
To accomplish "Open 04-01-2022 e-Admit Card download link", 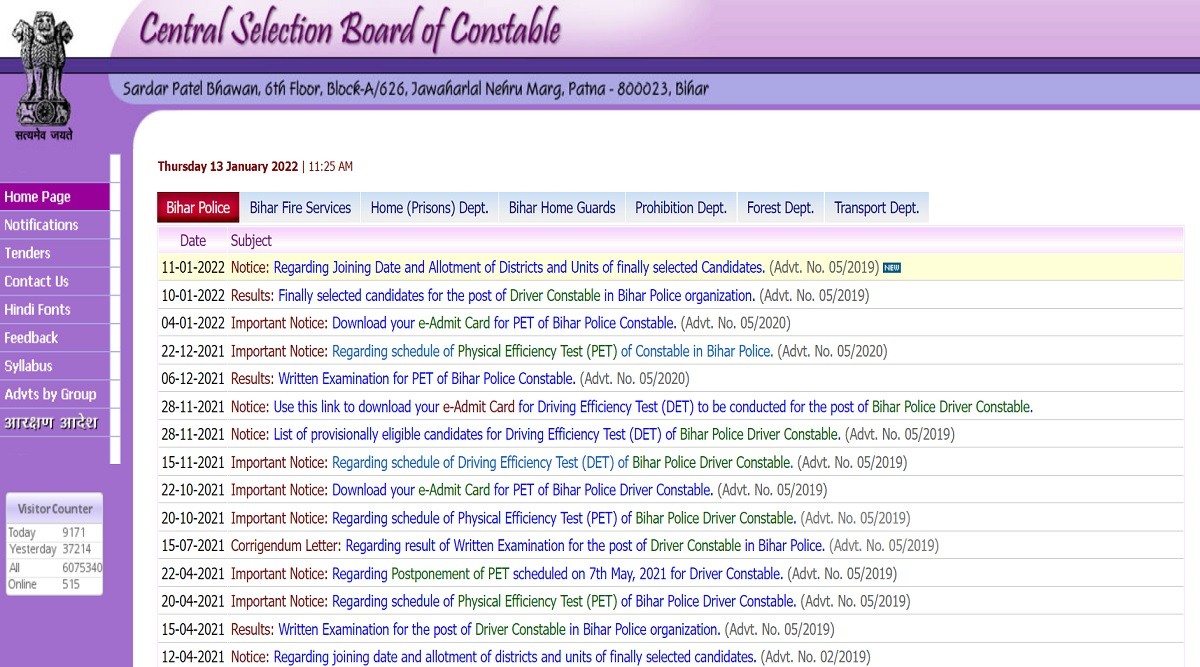I will tap(504, 323).
